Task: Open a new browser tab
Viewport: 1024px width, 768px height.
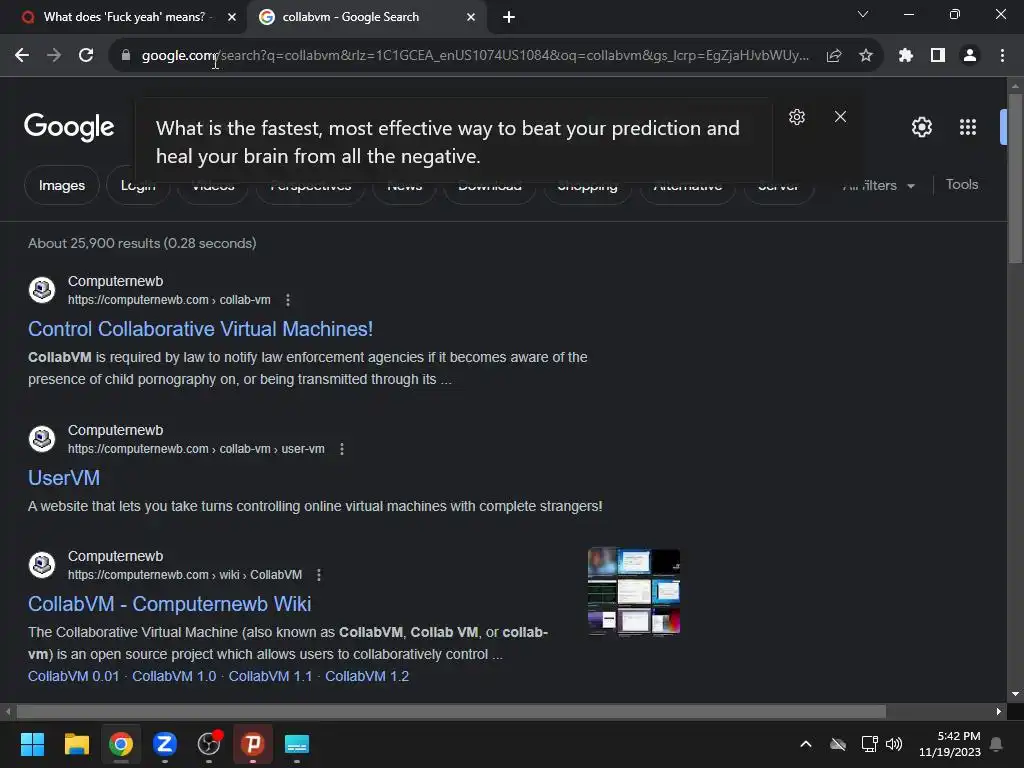Action: (x=509, y=17)
